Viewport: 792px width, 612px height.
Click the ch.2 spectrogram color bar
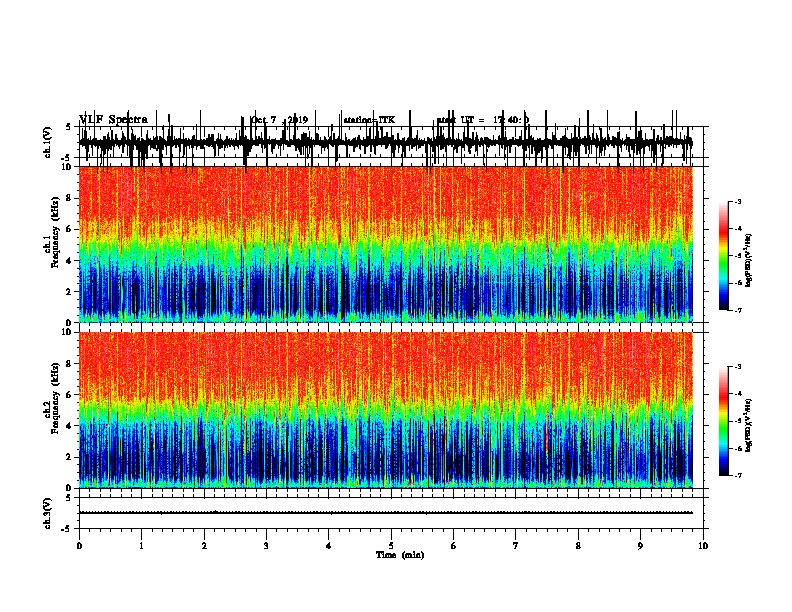(723, 421)
